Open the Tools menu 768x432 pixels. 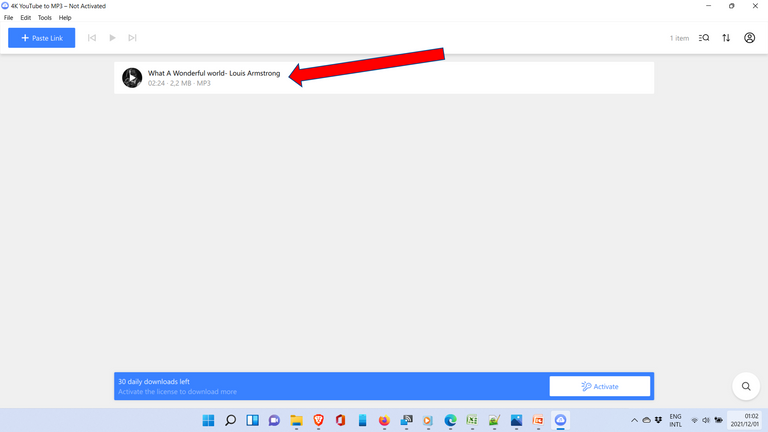pos(45,18)
